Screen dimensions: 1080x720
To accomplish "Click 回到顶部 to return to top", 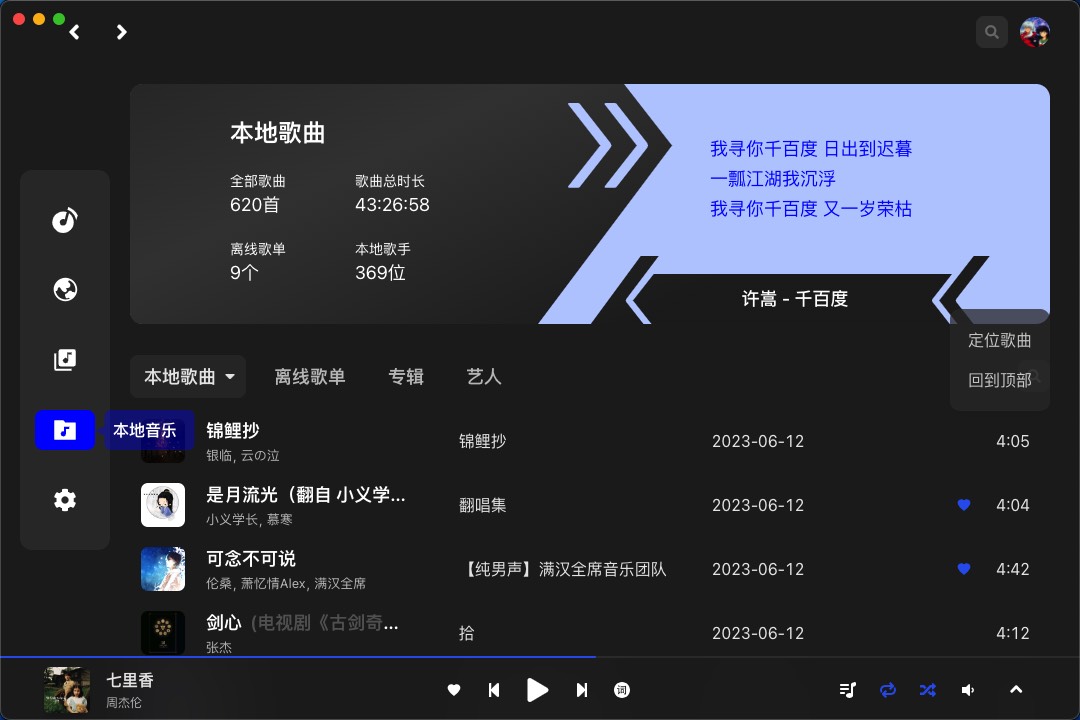I will pyautogui.click(x=999, y=380).
